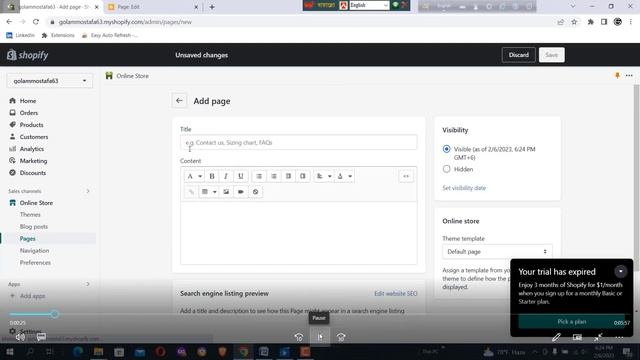Image resolution: width=640 pixels, height=360 pixels.
Task: Select the Visible radio button
Action: click(447, 149)
